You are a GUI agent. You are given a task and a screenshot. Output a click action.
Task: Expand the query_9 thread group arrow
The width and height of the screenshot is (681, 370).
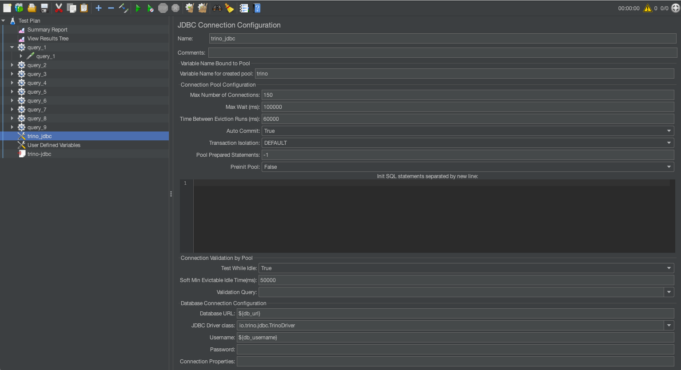(x=12, y=127)
